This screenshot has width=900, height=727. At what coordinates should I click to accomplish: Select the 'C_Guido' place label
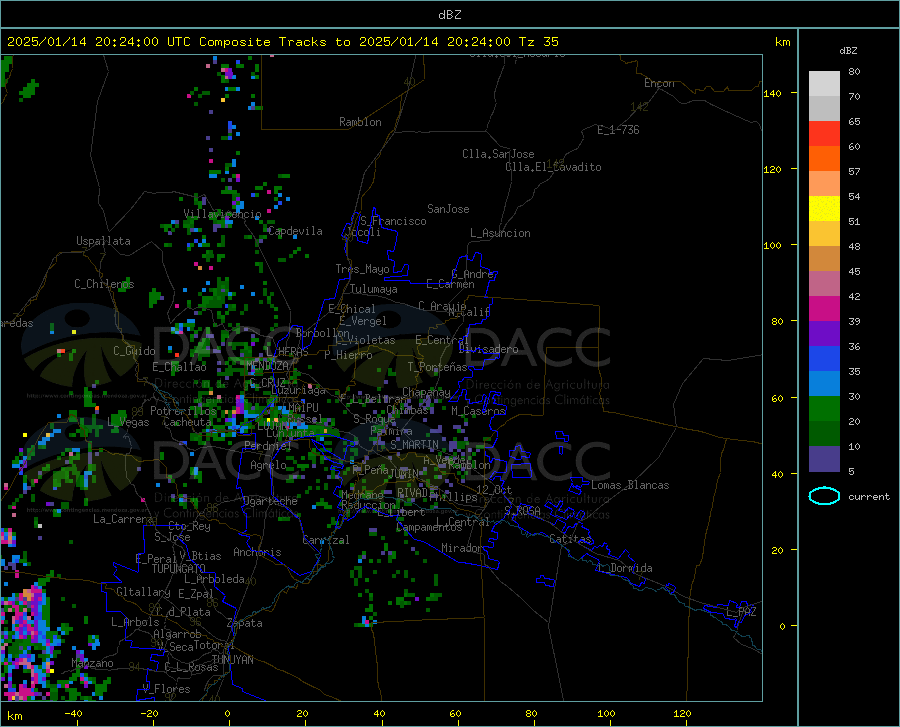[134, 351]
